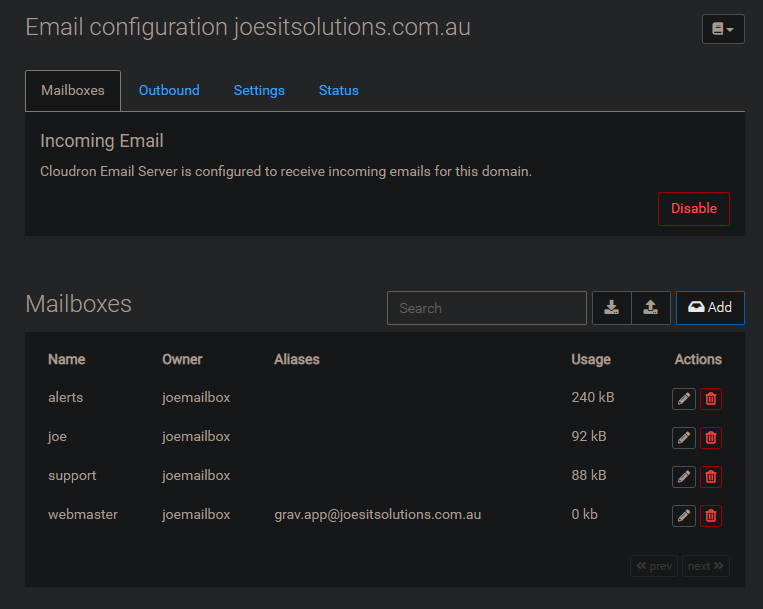Go to prev page of mailboxes
Viewport: 763px width, 609px height.
pyautogui.click(x=654, y=566)
